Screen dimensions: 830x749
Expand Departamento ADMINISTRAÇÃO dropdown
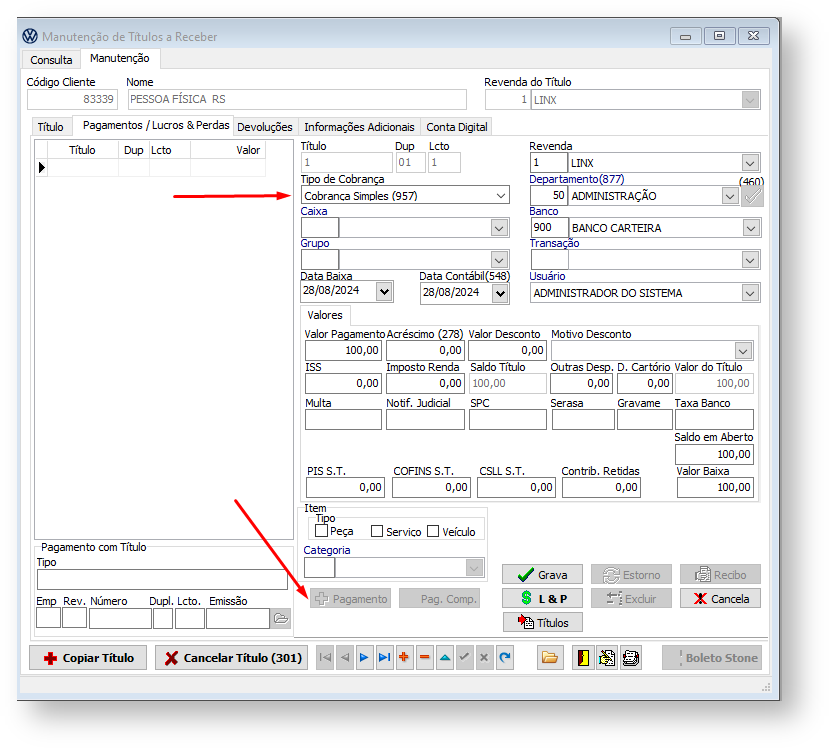pos(730,196)
